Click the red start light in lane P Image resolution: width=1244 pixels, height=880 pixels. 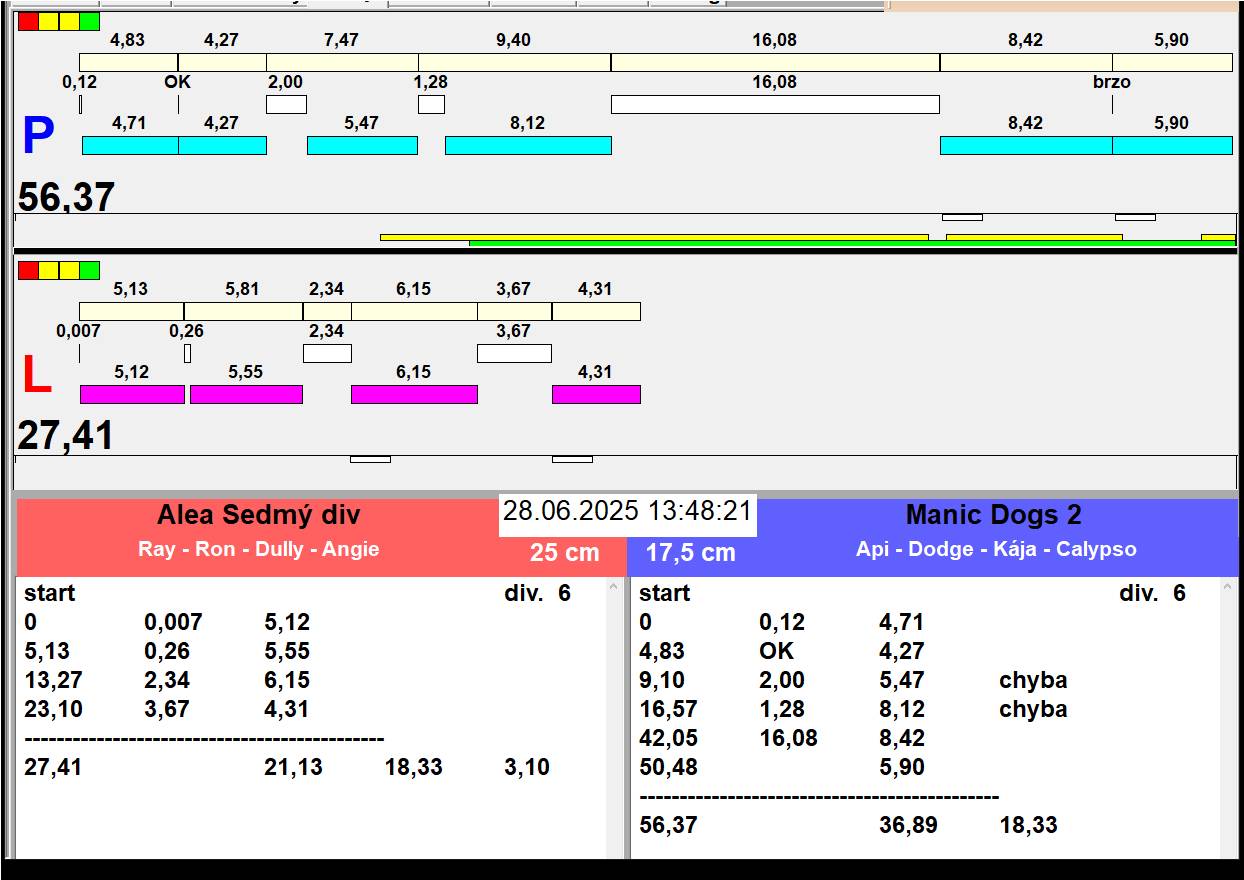point(28,21)
